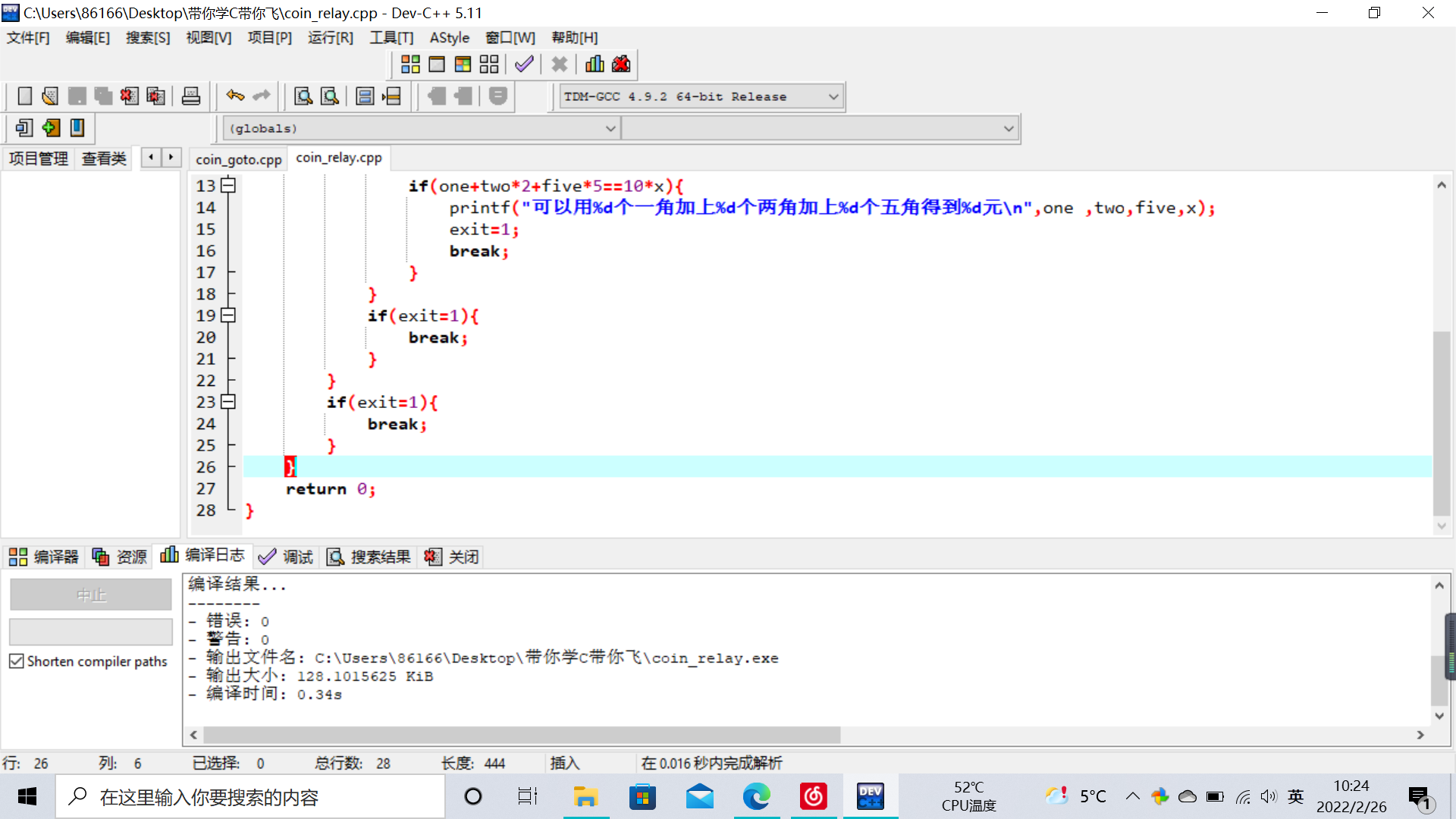Click compile log scroll right arrow

(1420, 735)
